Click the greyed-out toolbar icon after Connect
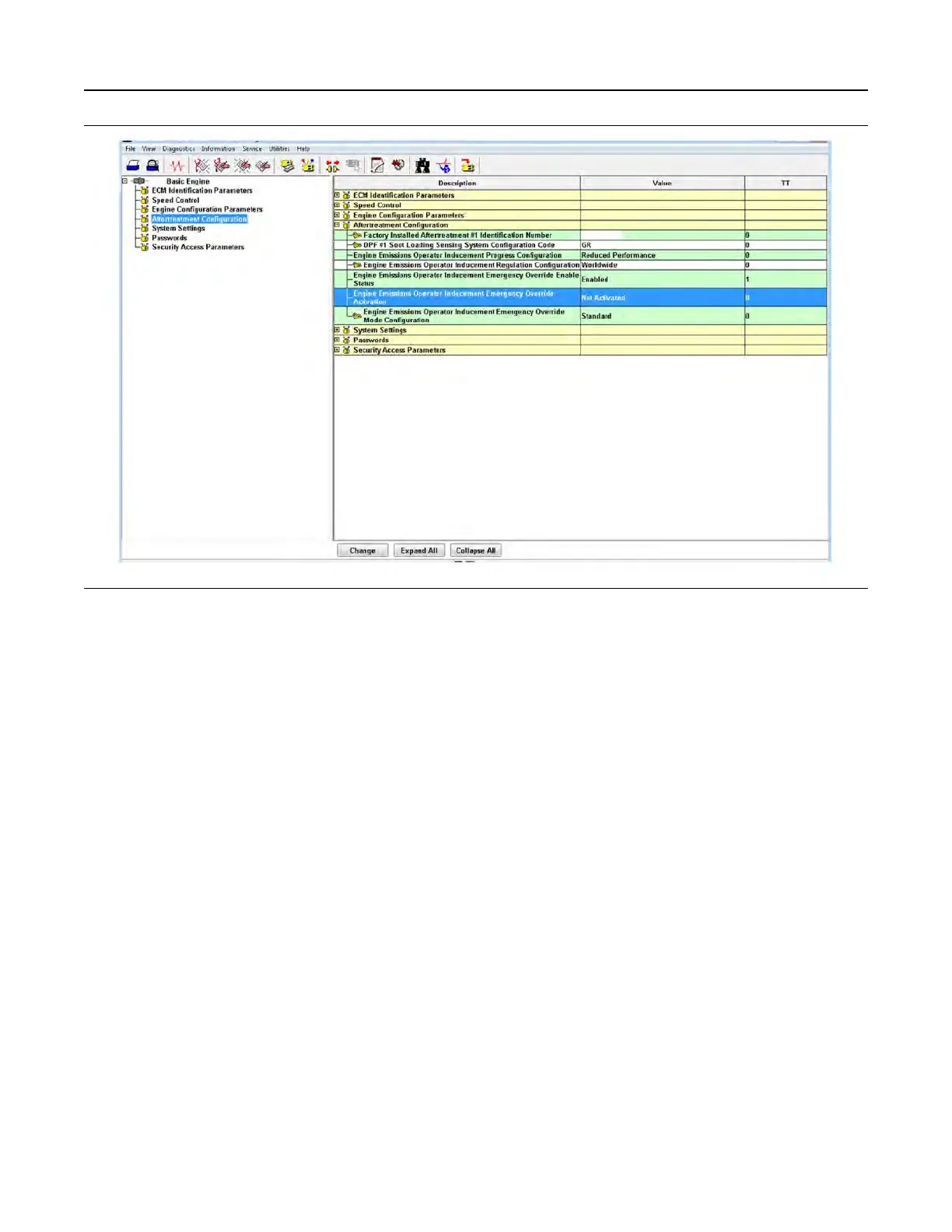Image resolution: width=952 pixels, height=1232 pixels. 353,166
